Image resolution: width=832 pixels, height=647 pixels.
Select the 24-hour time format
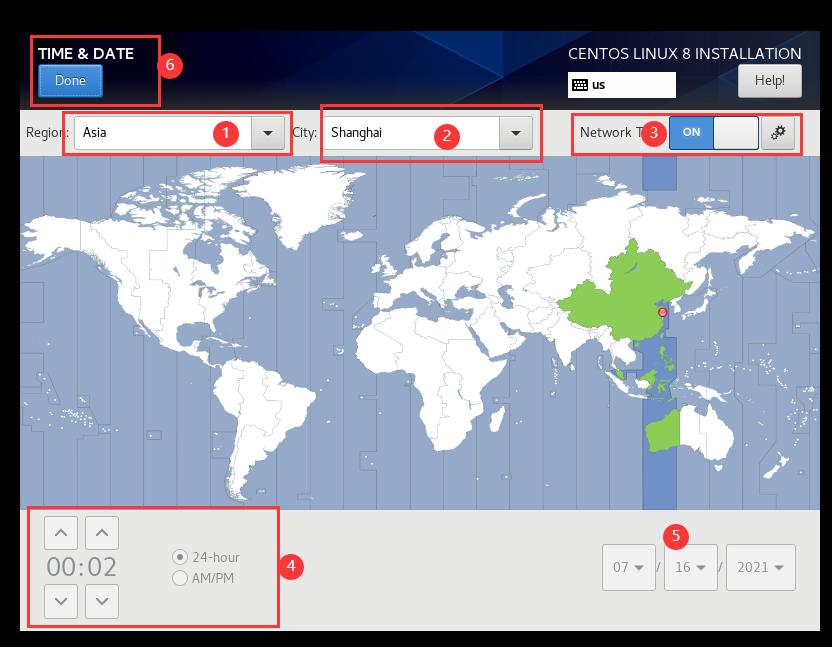click(180, 559)
